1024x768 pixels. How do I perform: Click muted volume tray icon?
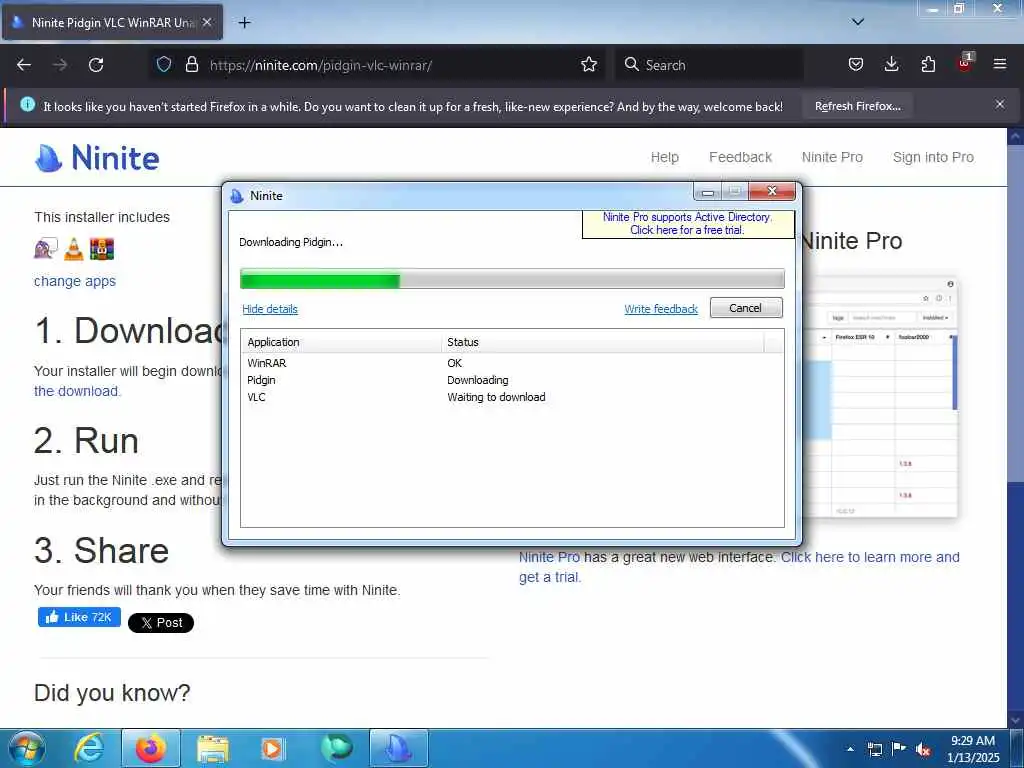pos(923,749)
